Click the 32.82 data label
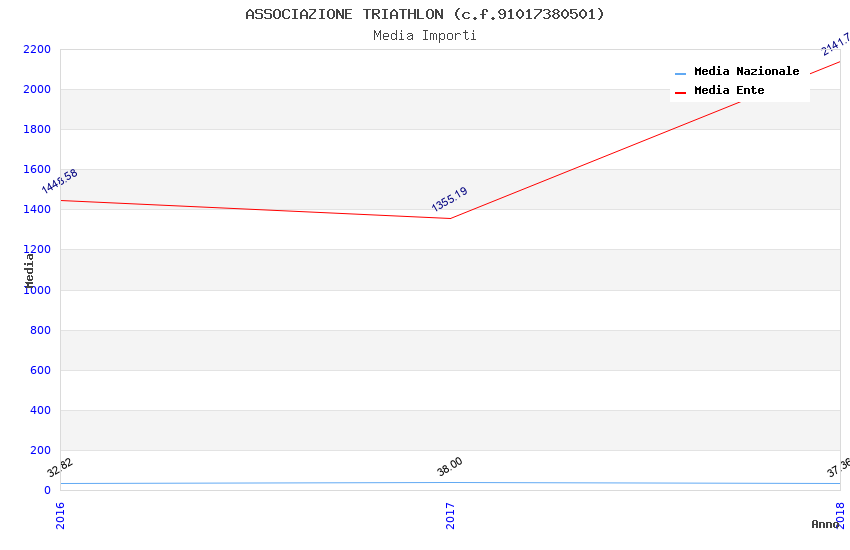The width and height of the screenshot is (850, 550). click(x=60, y=467)
